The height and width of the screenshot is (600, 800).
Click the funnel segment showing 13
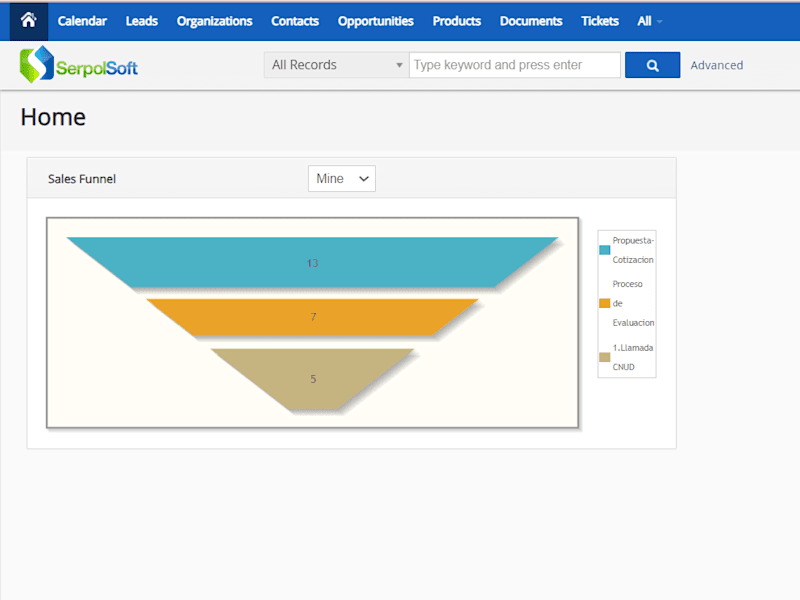pos(312,263)
